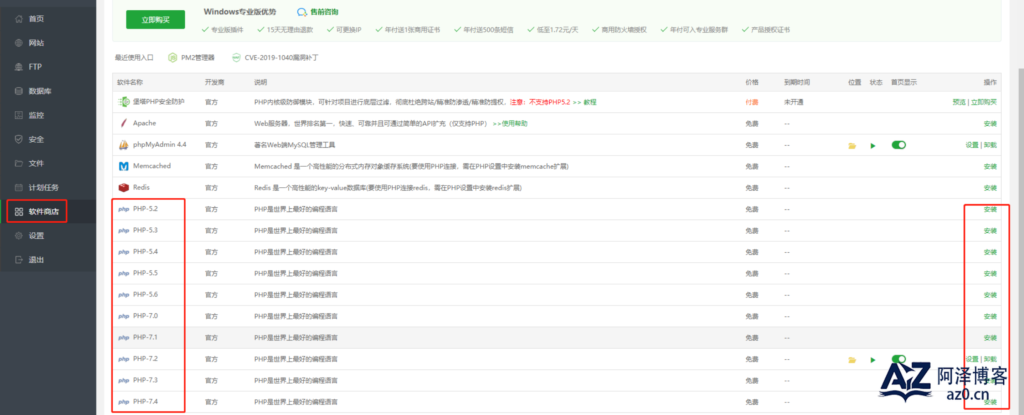This screenshot has width=1024, height=415.
Task: Open phpMyAdmin folder location icon
Action: [x=852, y=145]
